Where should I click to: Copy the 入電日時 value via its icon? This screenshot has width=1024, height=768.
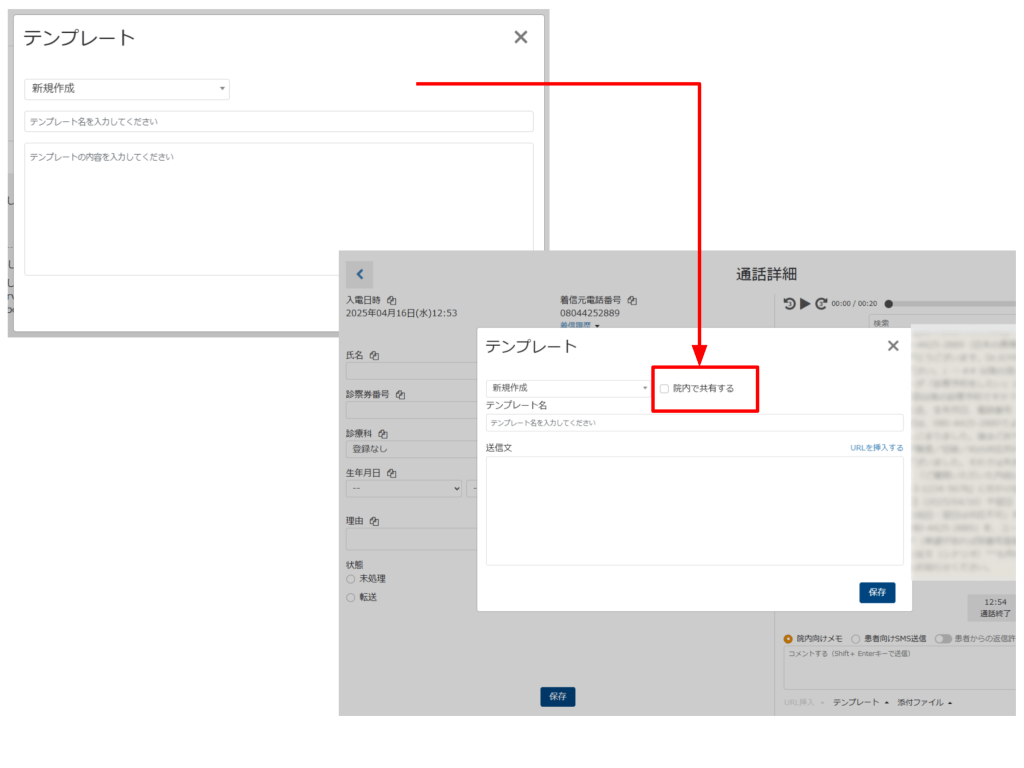[392, 300]
